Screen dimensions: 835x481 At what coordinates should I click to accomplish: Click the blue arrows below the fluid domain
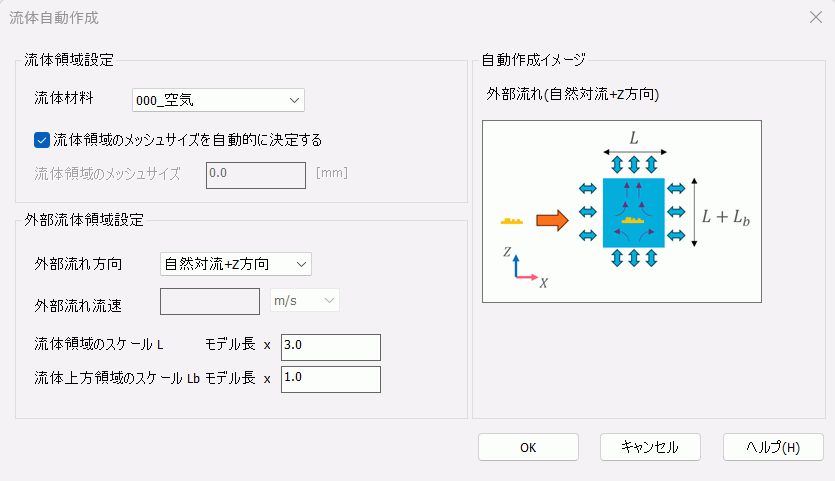(x=634, y=258)
